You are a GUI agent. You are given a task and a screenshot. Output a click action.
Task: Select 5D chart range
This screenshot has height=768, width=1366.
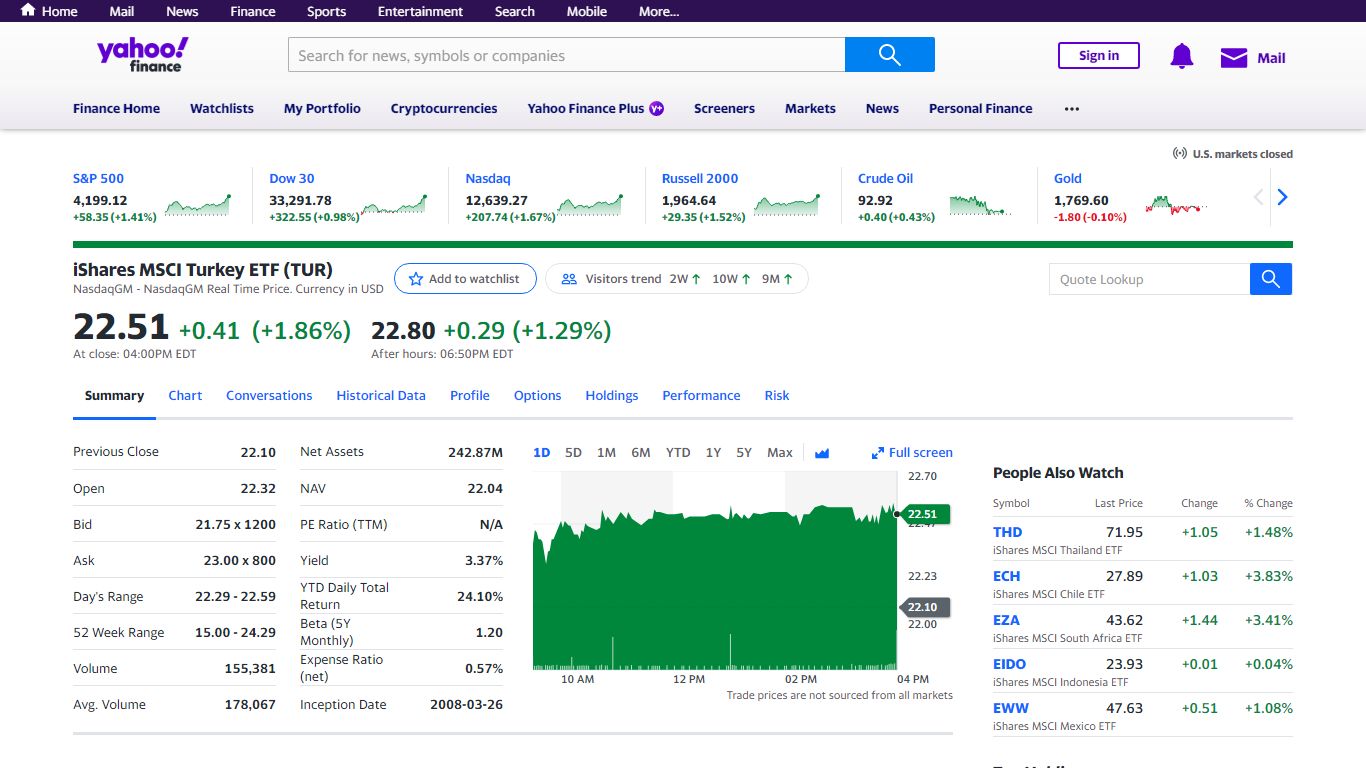pyautogui.click(x=573, y=453)
